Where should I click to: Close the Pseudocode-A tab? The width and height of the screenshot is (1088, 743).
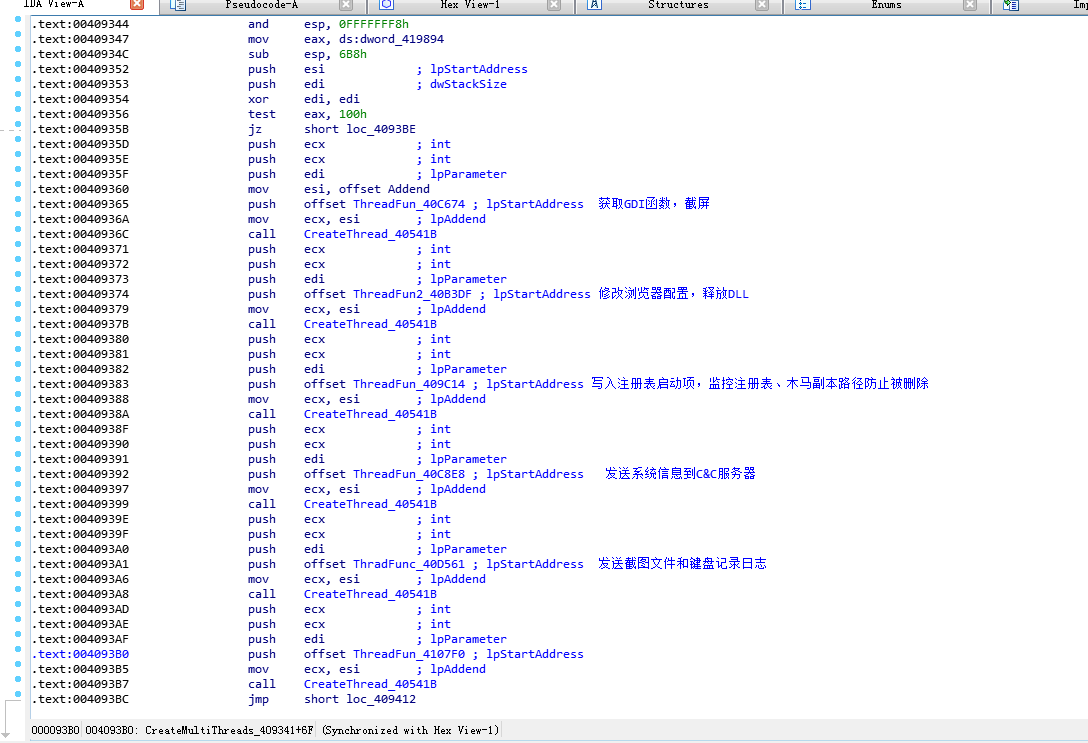[346, 5]
